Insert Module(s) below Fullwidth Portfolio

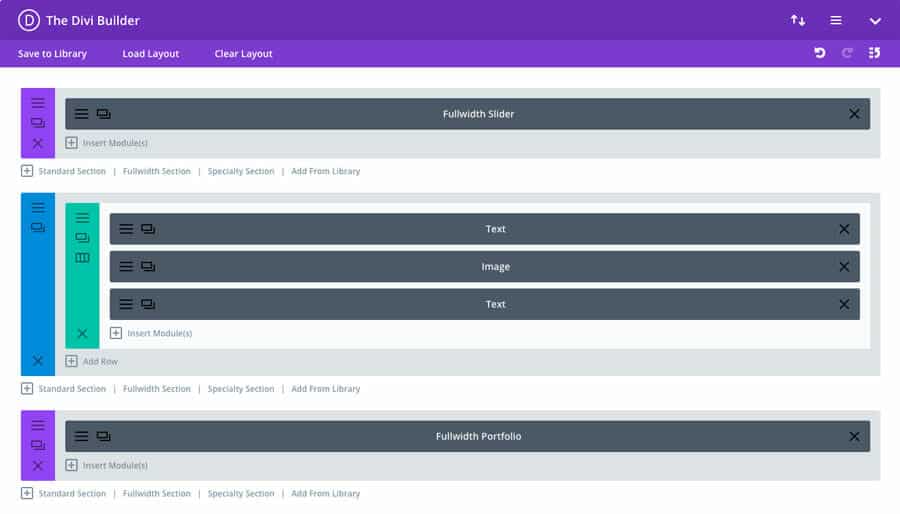coord(107,465)
